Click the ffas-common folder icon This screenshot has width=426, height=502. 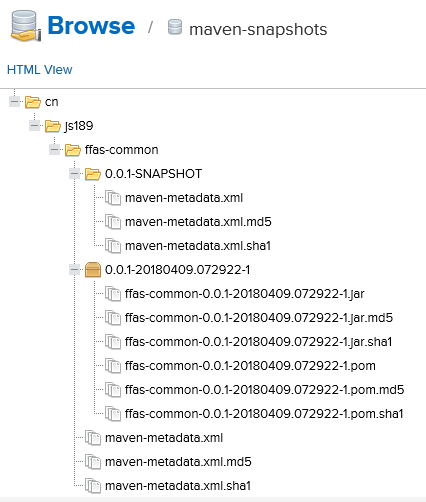coord(73,150)
